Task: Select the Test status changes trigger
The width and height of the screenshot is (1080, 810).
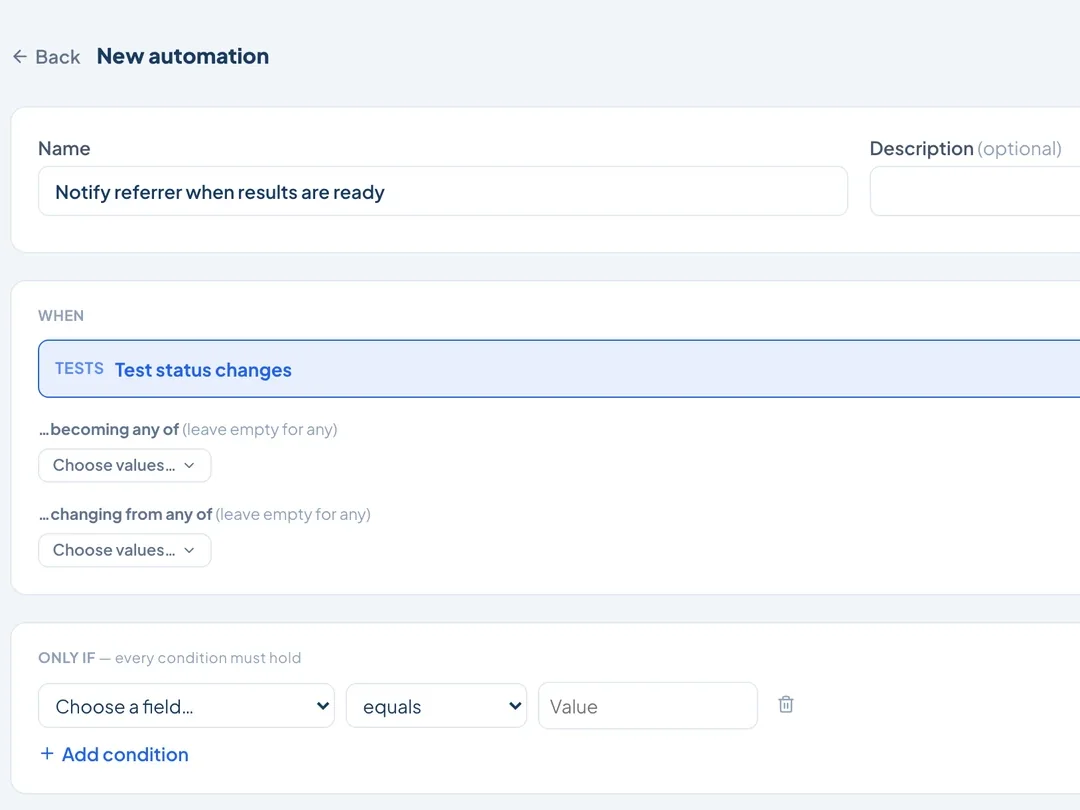Action: coord(559,369)
